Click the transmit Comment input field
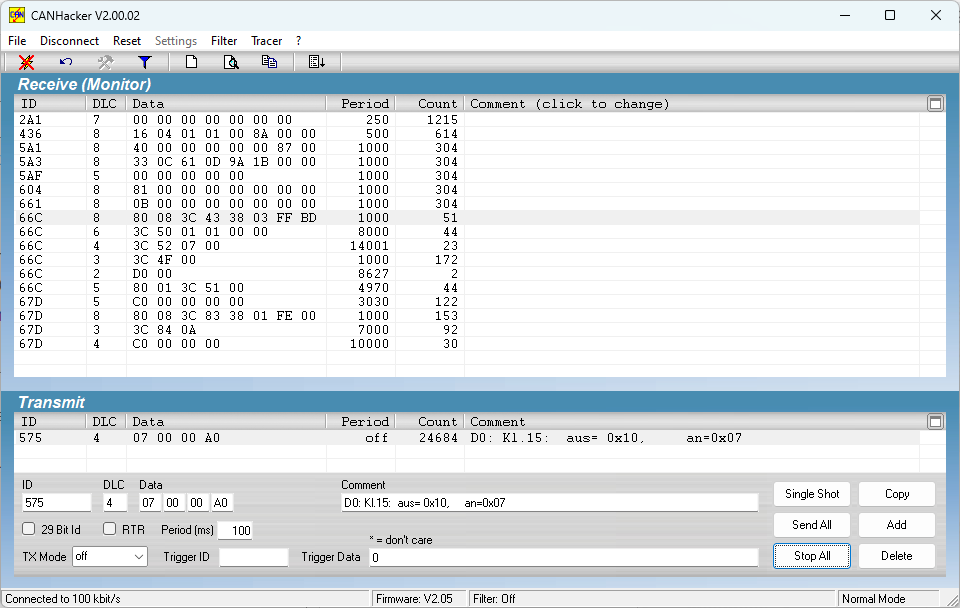The image size is (960, 608). click(x=549, y=503)
